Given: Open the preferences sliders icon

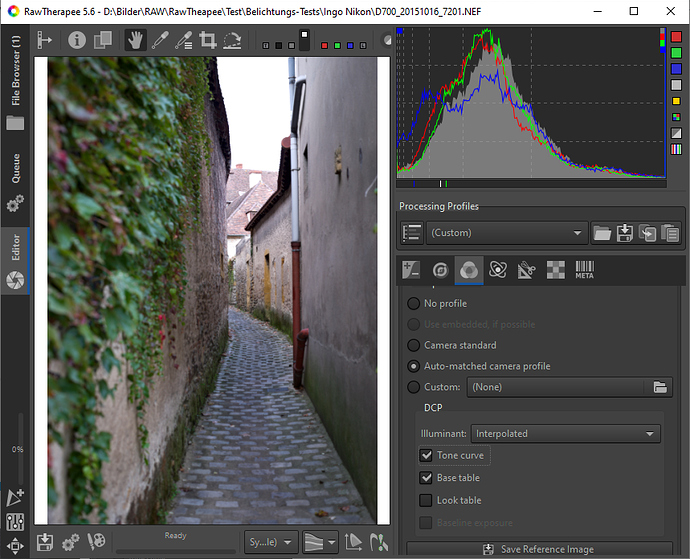Looking at the screenshot, I should click(x=15, y=522).
